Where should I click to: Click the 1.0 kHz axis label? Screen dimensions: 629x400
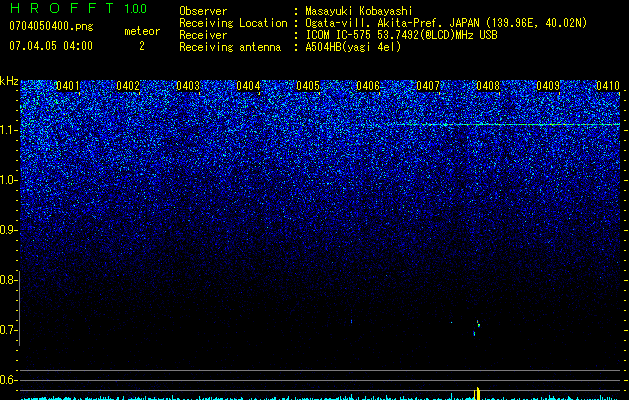pos(8,180)
